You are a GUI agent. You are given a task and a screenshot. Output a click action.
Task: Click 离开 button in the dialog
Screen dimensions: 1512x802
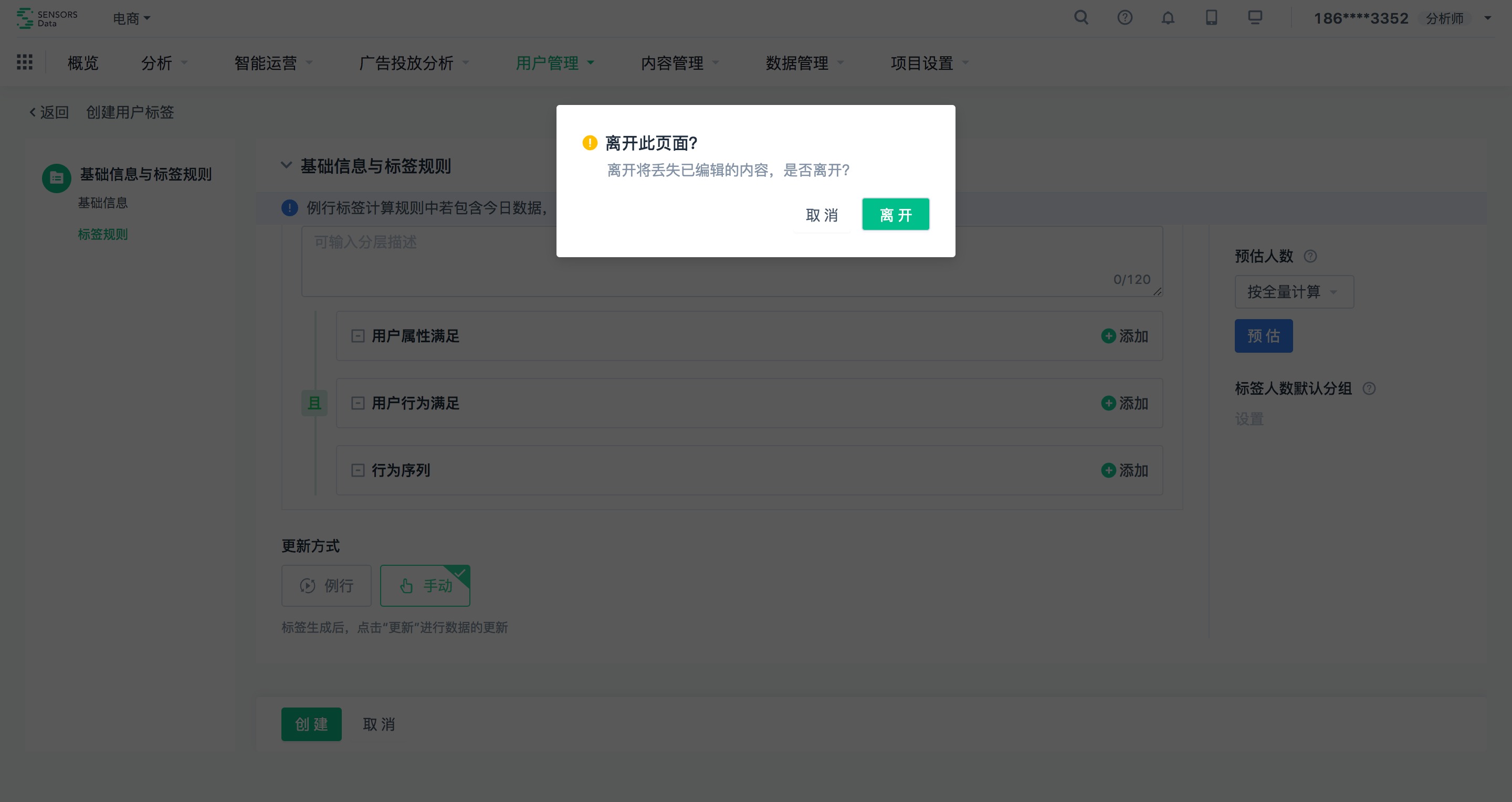tap(896, 215)
